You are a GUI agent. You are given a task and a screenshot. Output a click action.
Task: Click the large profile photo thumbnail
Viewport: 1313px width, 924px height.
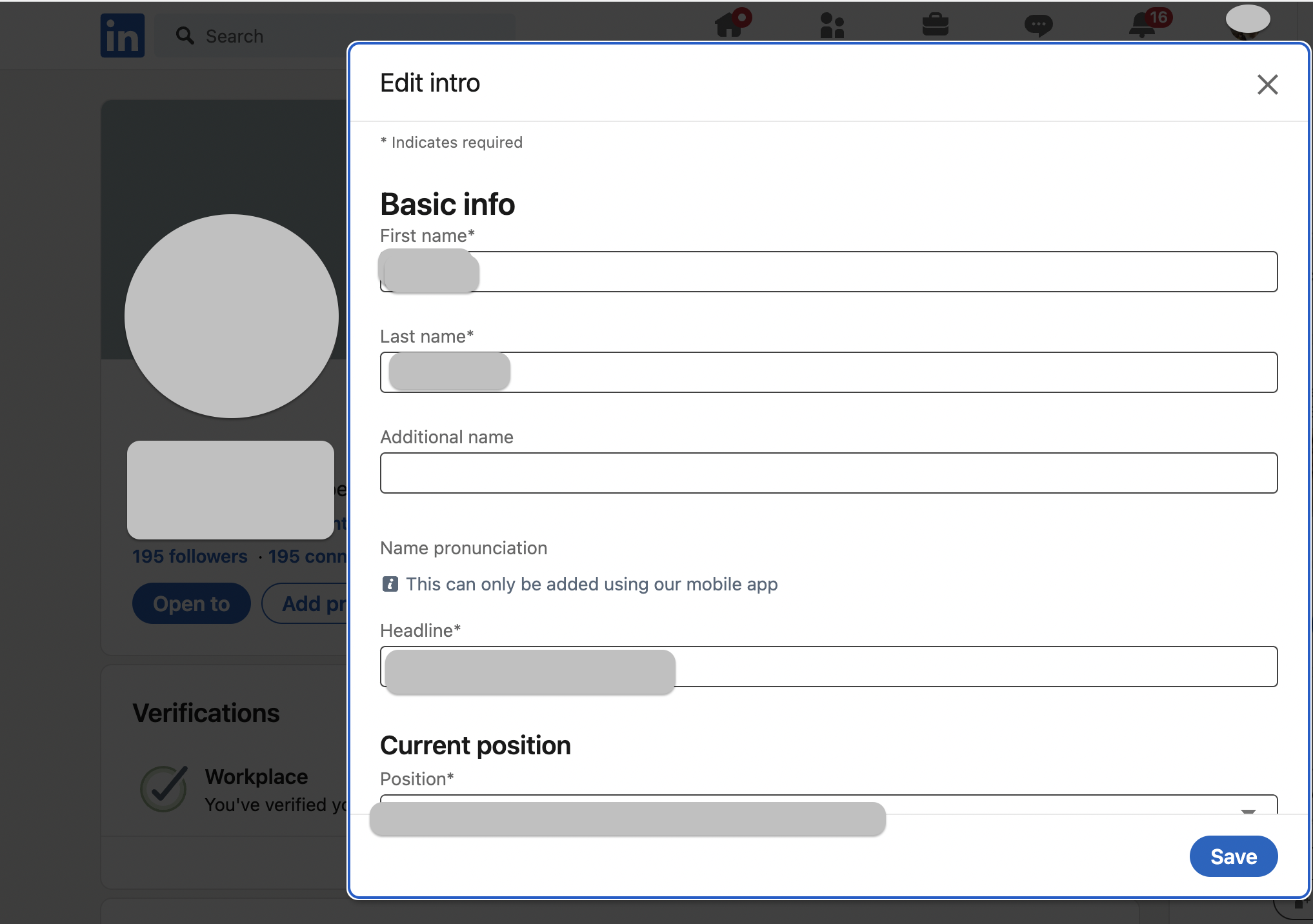(x=231, y=316)
